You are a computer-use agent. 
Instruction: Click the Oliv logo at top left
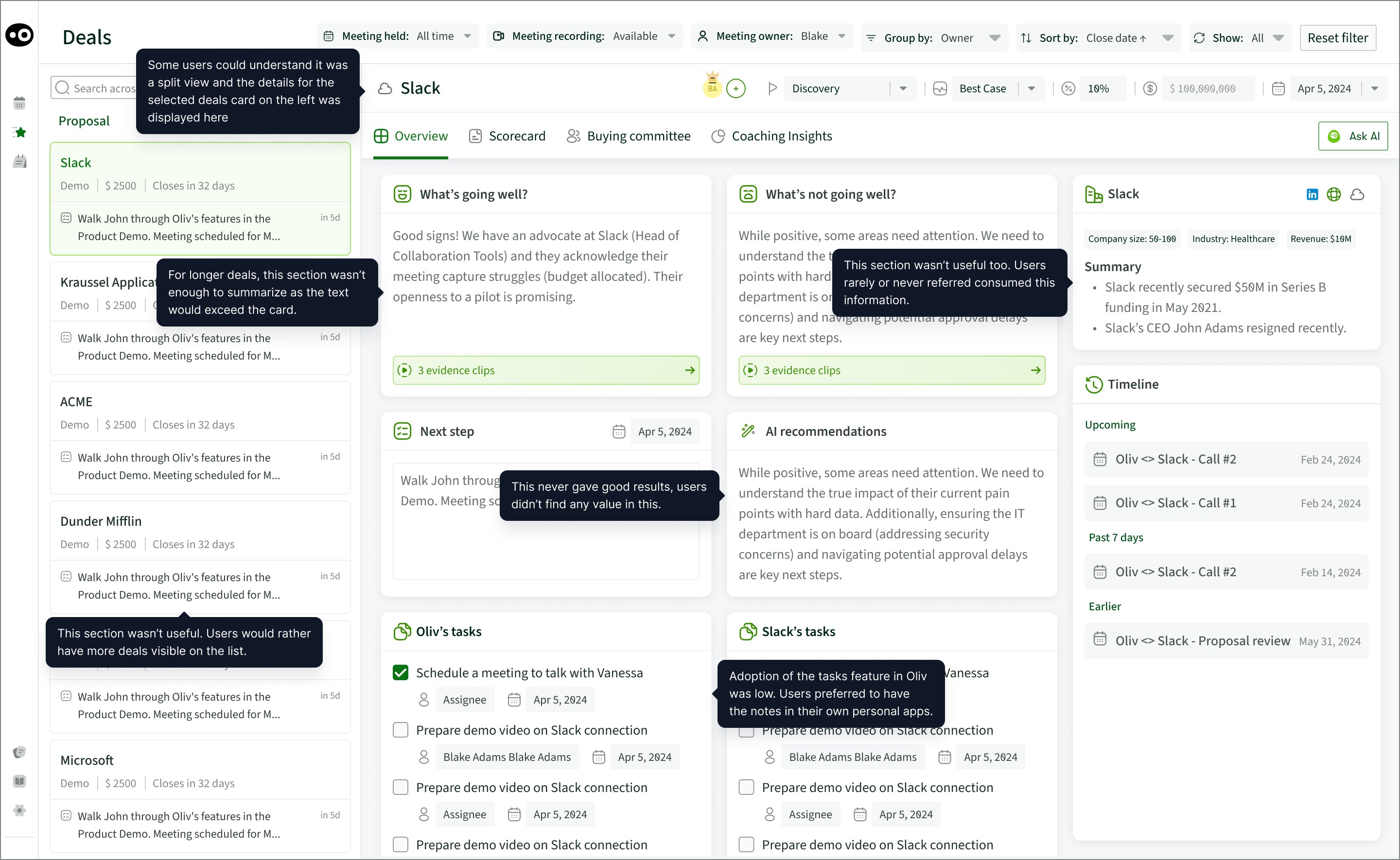(x=19, y=35)
